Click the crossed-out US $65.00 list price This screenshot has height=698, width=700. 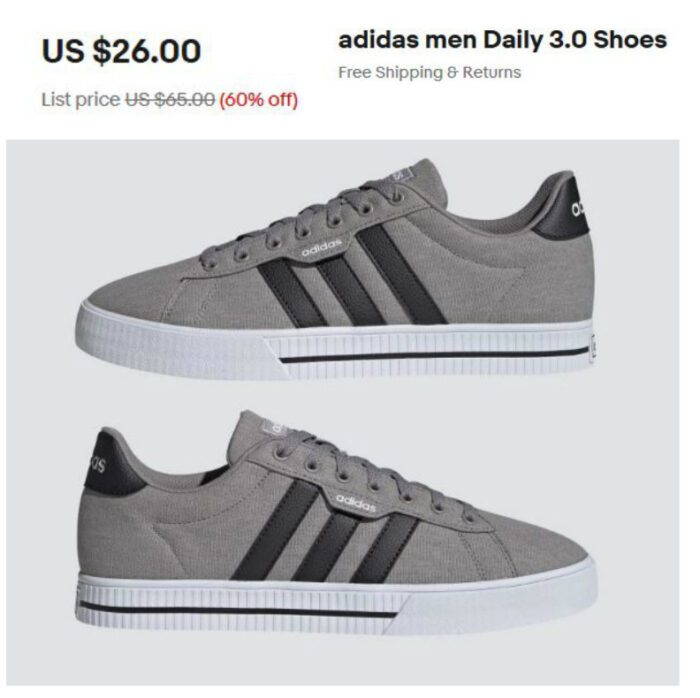pyautogui.click(x=170, y=100)
